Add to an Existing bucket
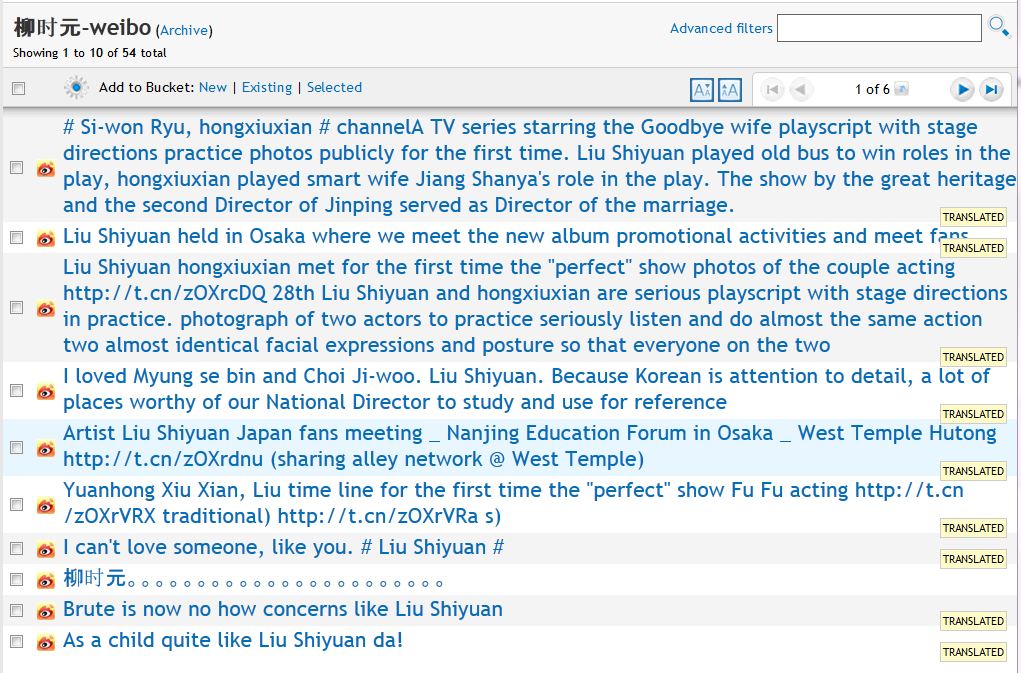 [267, 87]
